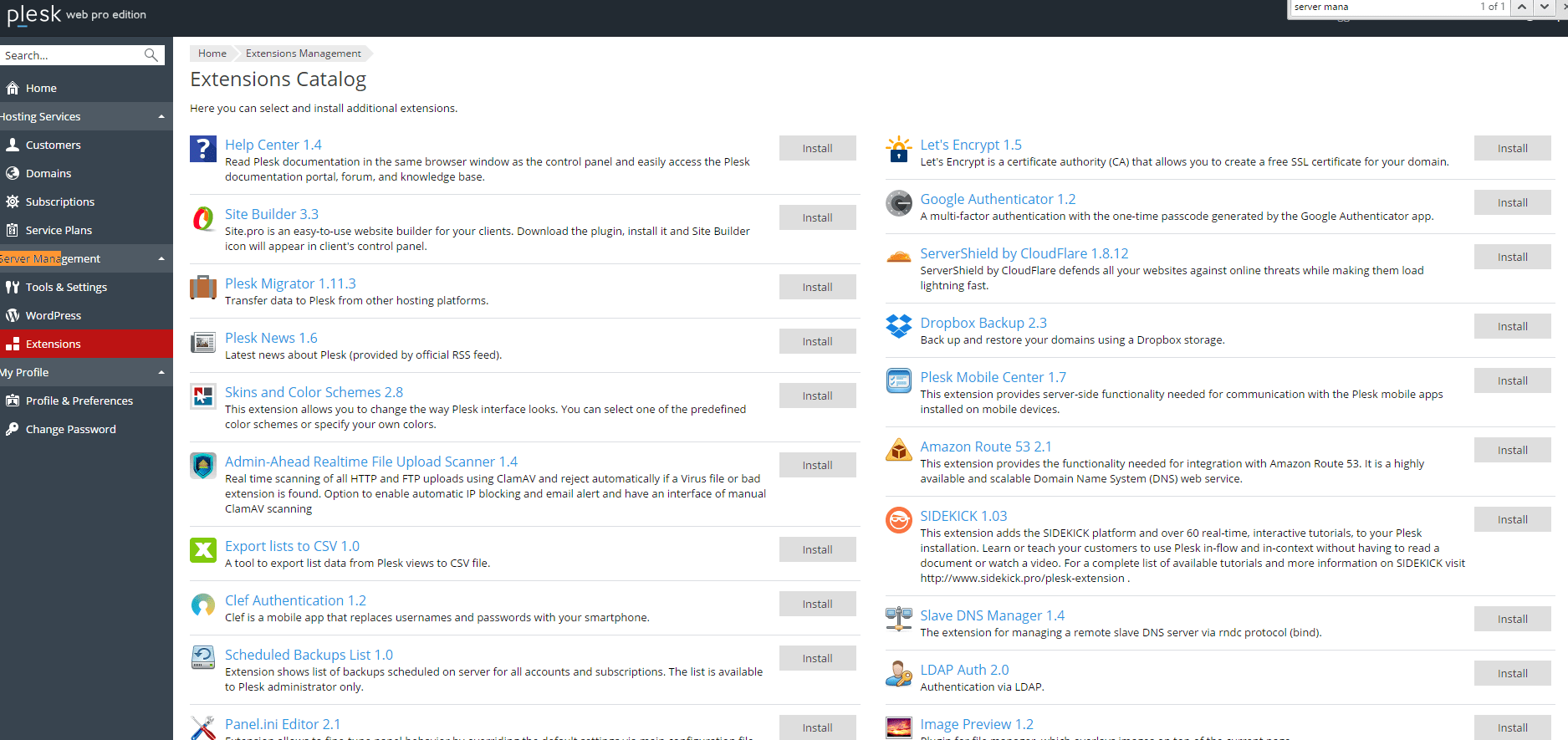
Task: Install the Clef Authentication extension
Action: [x=817, y=604]
